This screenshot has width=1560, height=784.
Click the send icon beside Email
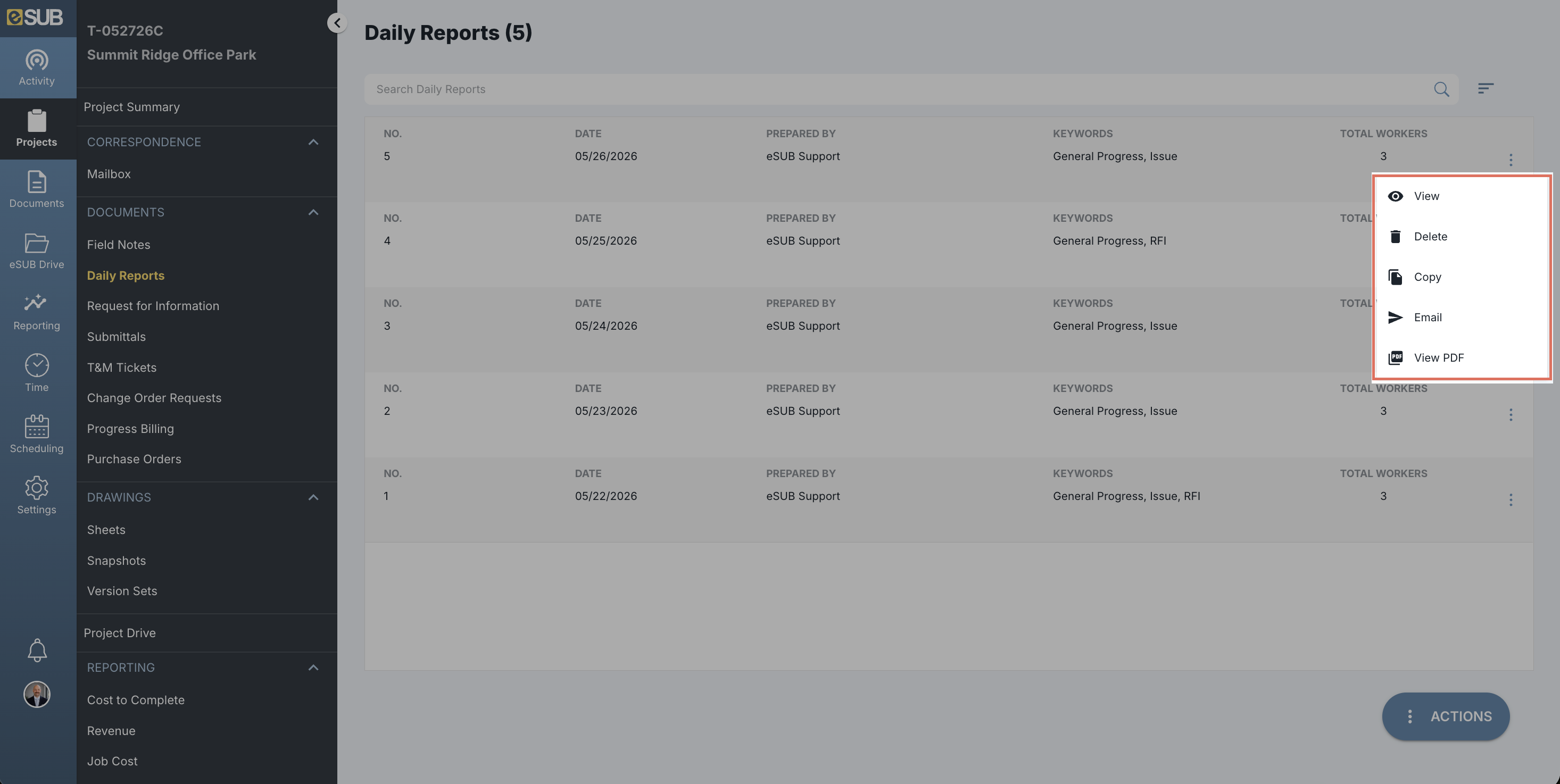click(1395, 317)
